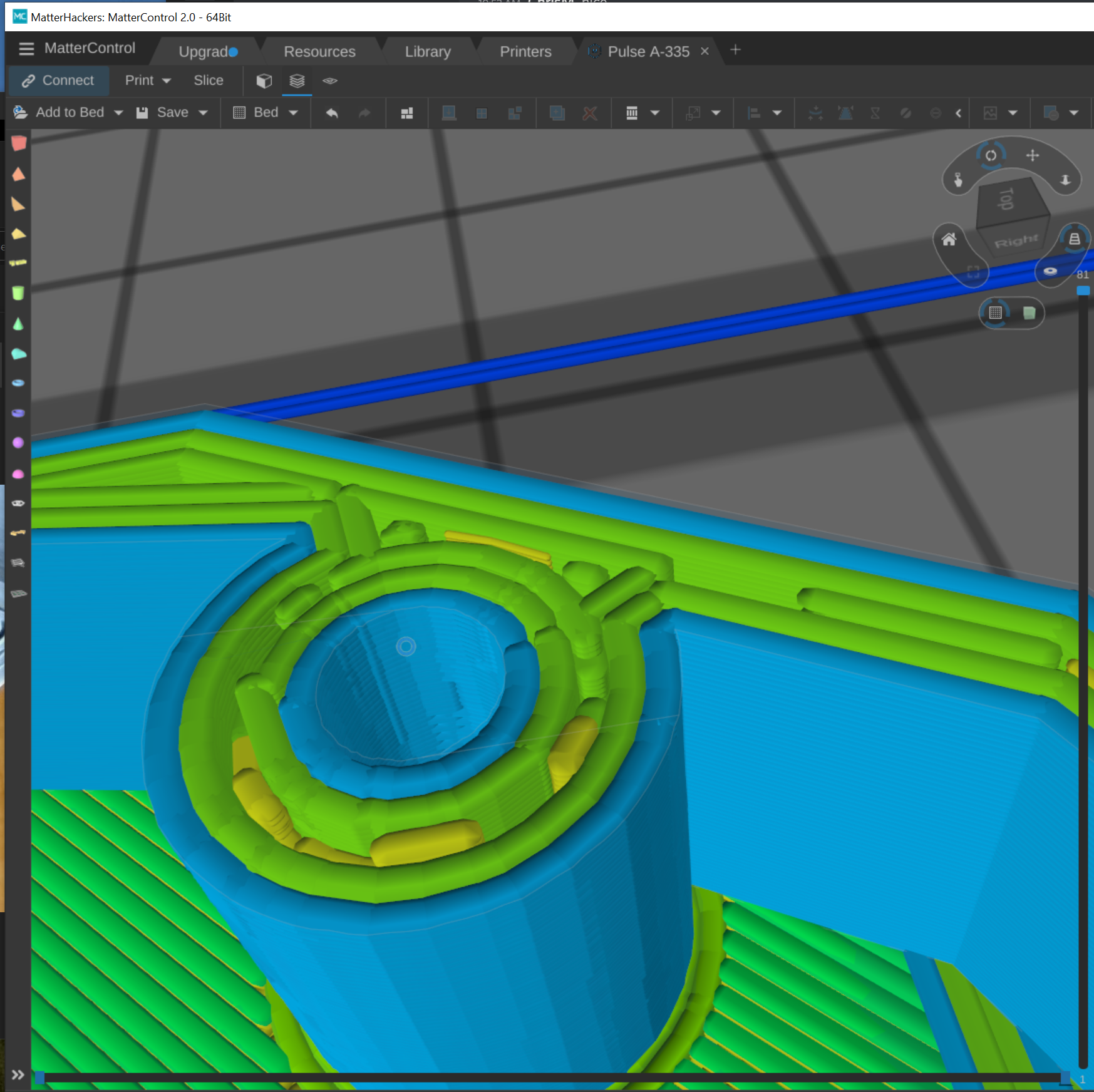Click the Undo arrow icon
Viewport: 1094px width, 1092px height.
[x=332, y=113]
